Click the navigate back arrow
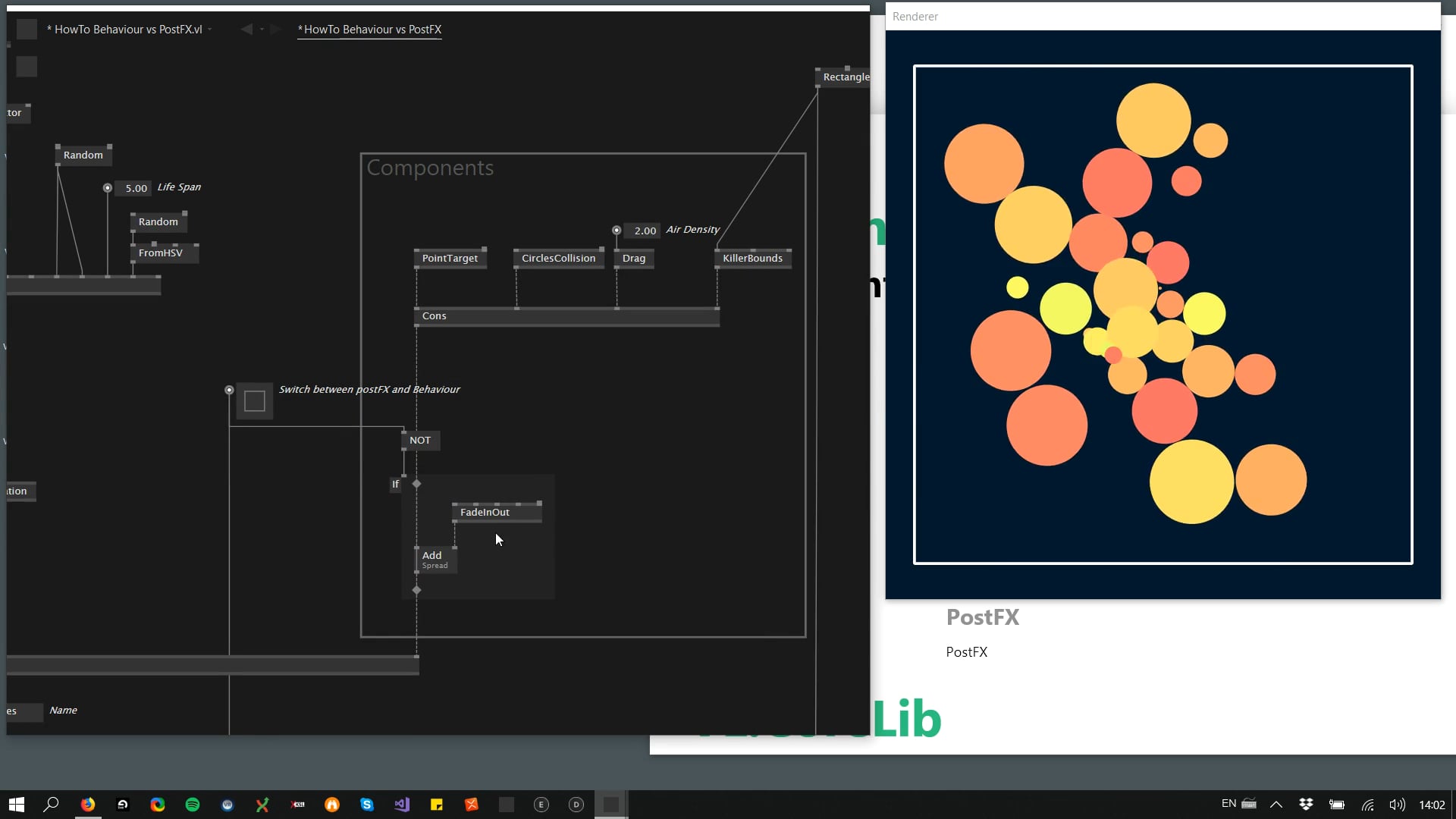This screenshot has height=819, width=1456. coord(246,30)
